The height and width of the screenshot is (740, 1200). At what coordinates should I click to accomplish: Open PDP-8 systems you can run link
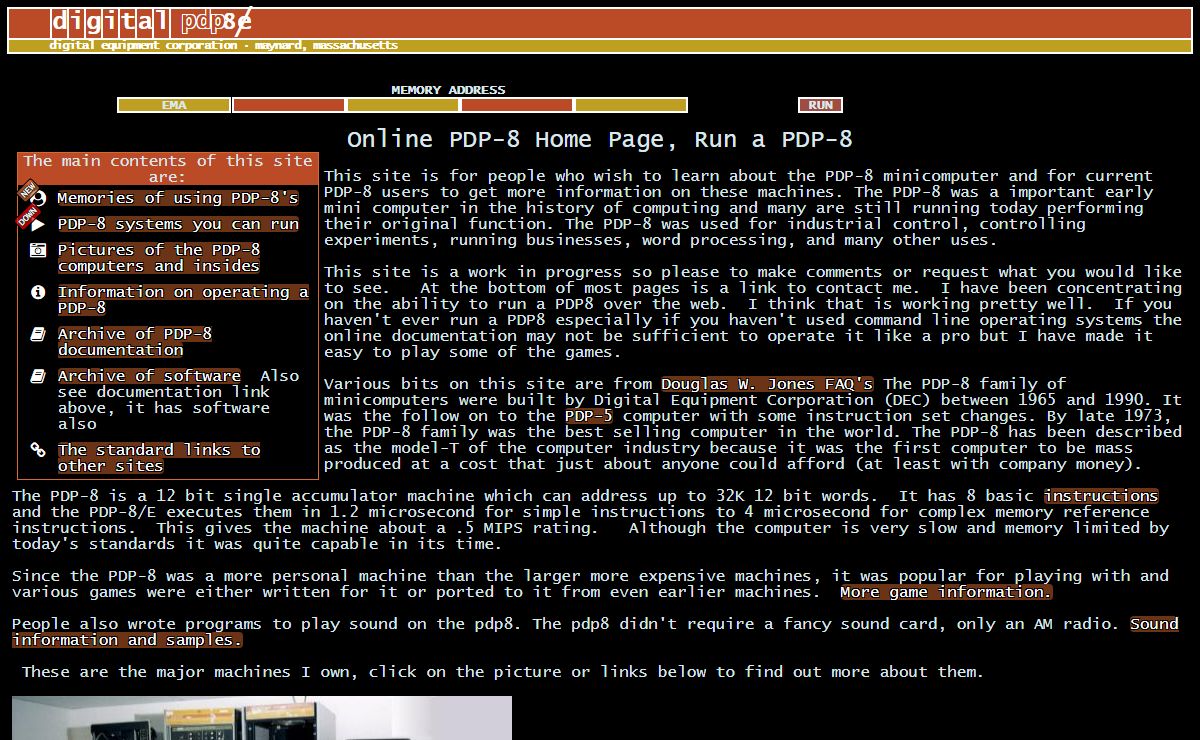178,224
